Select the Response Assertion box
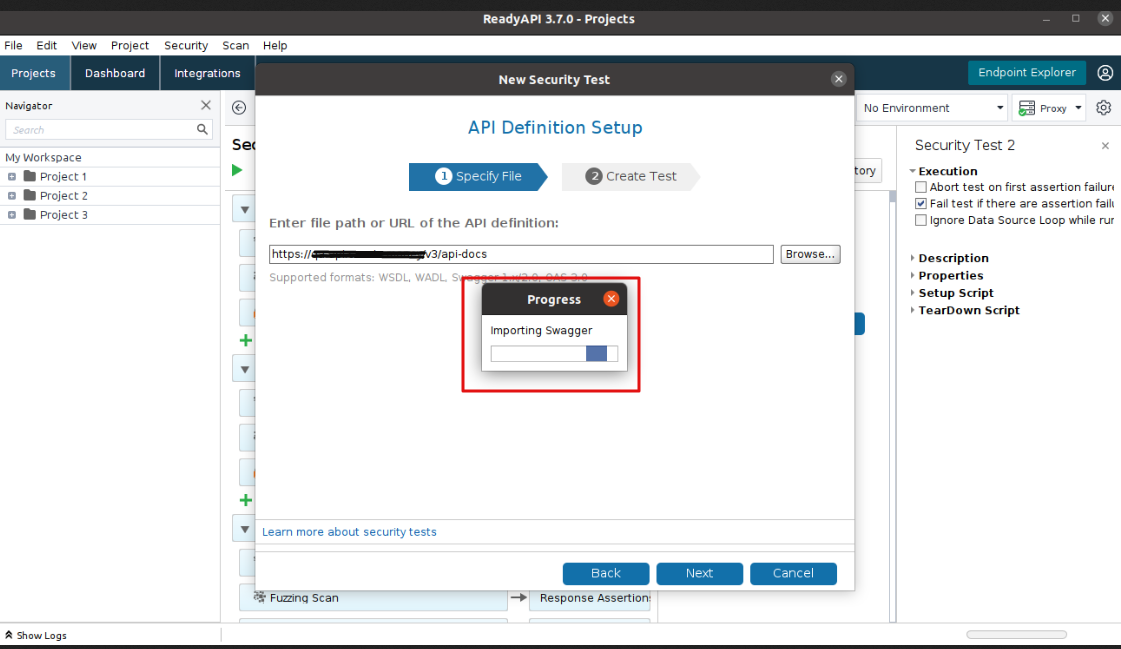 tap(590, 598)
